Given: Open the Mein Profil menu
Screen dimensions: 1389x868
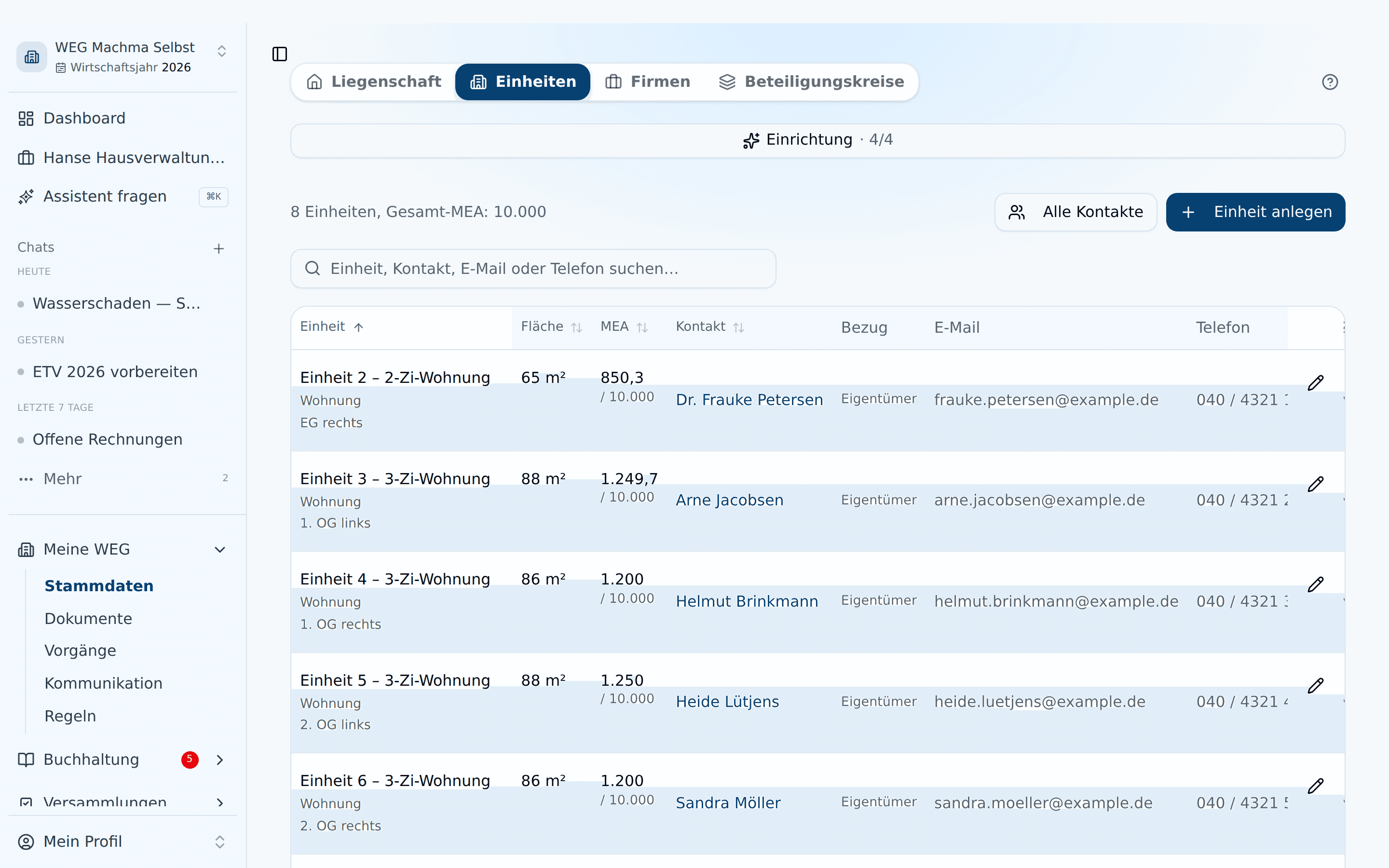Looking at the screenshot, I should point(123,841).
